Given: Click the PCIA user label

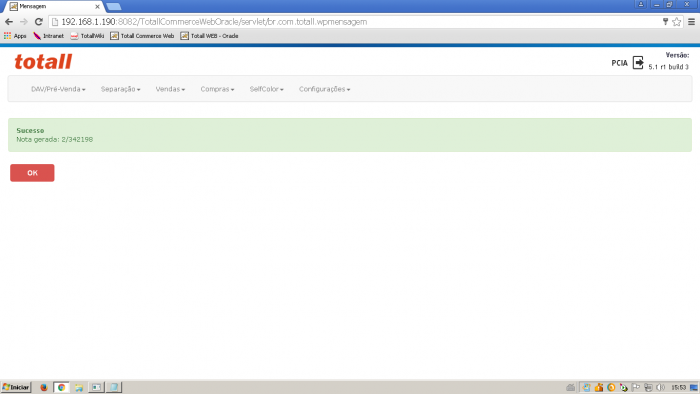Looking at the screenshot, I should (x=619, y=63).
